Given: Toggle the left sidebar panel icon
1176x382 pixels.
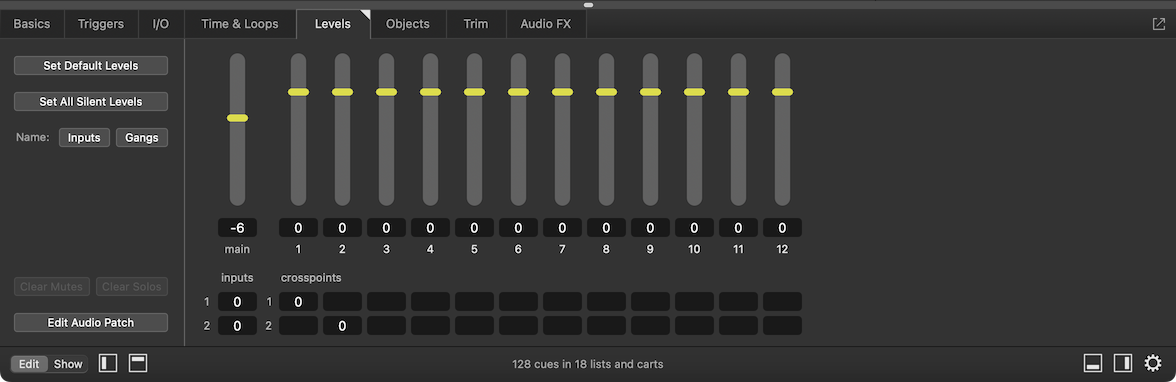Looking at the screenshot, I should [x=109, y=363].
